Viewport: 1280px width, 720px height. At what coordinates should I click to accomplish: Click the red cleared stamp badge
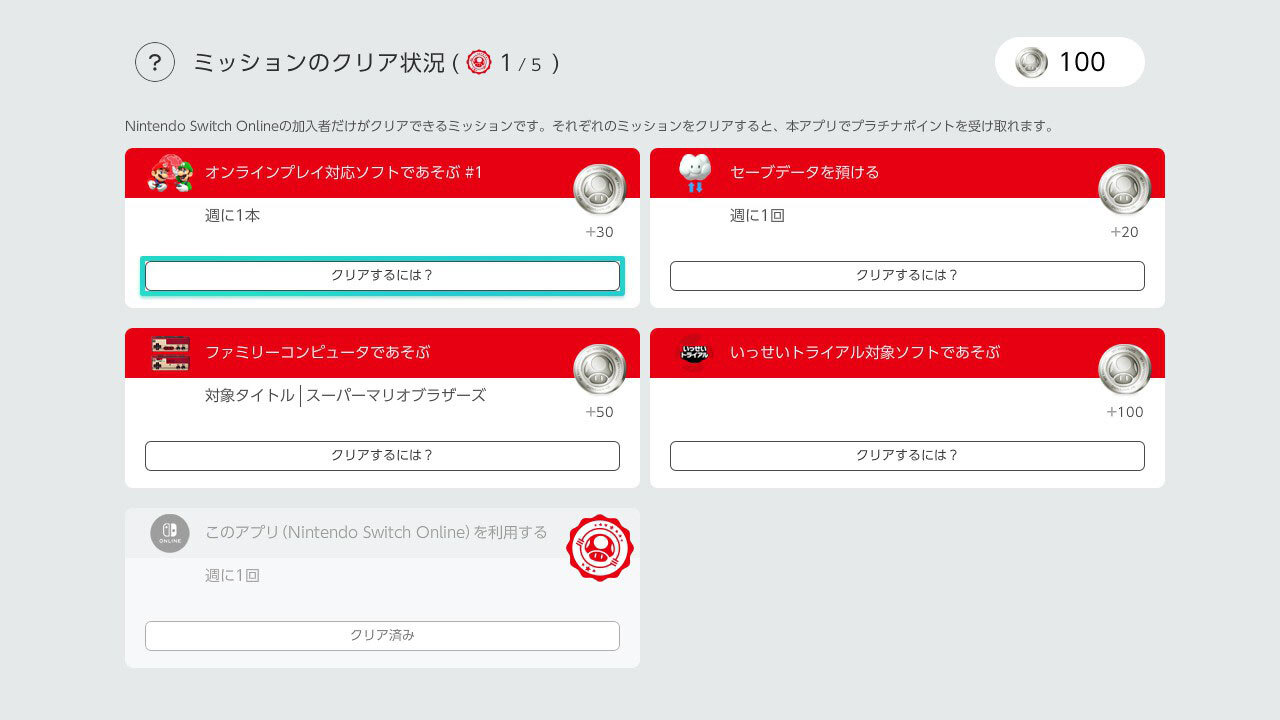(x=599, y=548)
